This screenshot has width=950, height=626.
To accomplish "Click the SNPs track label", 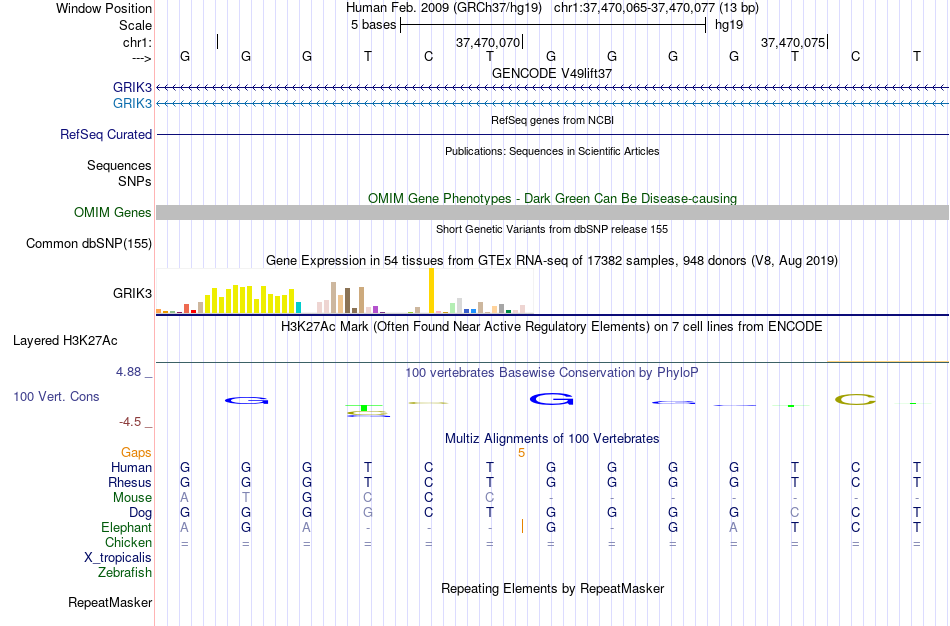I will pyautogui.click(x=135, y=181).
